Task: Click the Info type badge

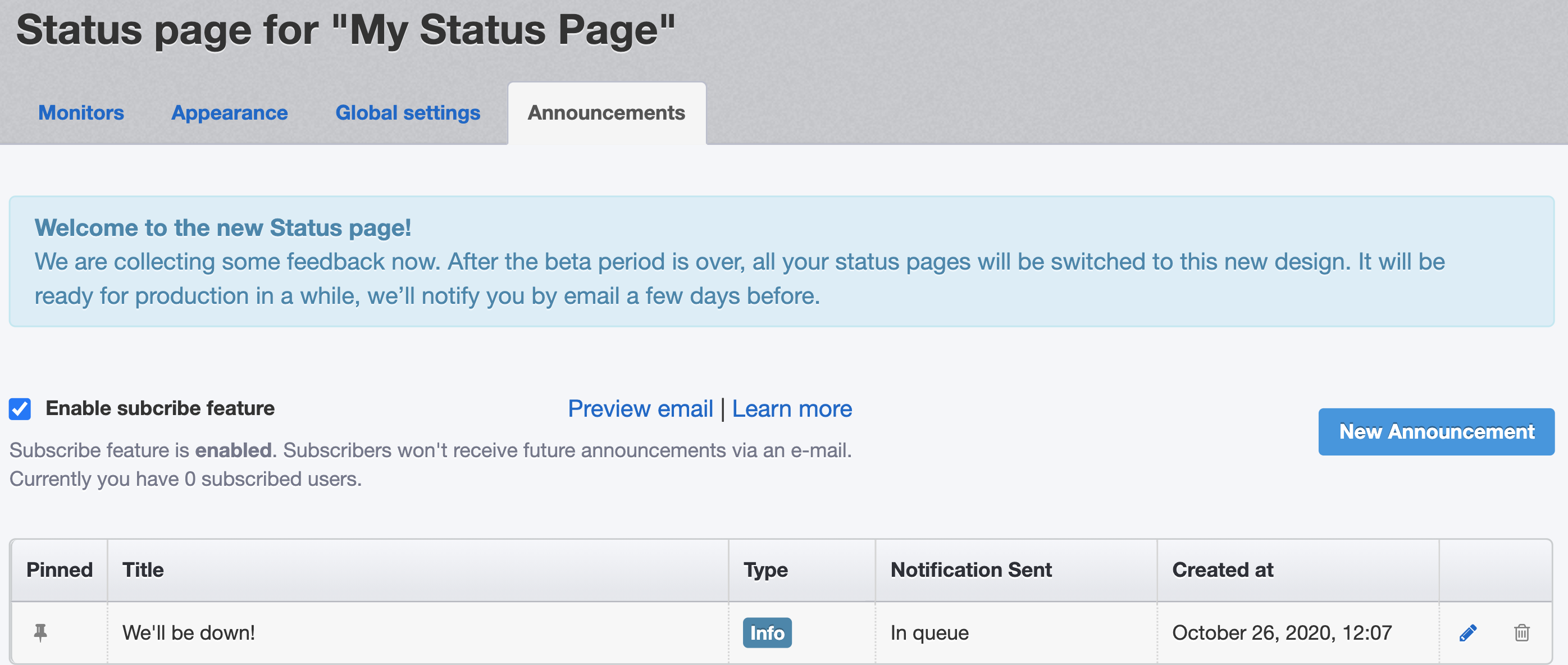Action: point(767,633)
